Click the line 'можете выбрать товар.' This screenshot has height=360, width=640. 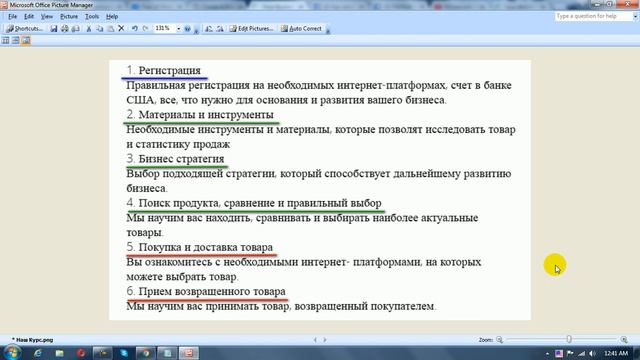click(182, 276)
